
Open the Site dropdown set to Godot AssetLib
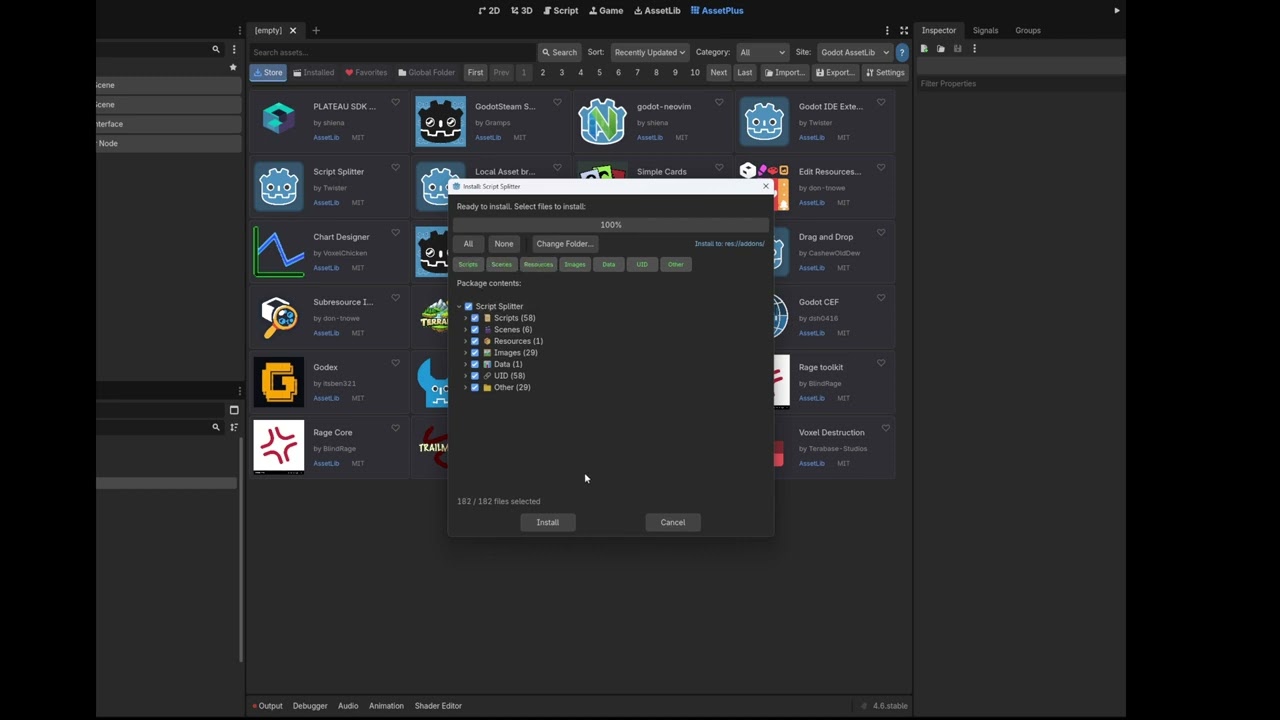pos(854,52)
